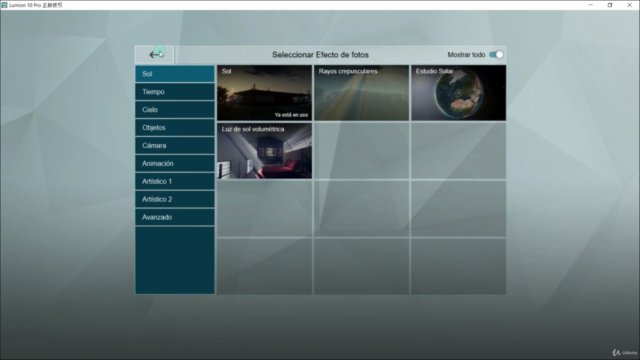Click the back arrow button

click(154, 55)
